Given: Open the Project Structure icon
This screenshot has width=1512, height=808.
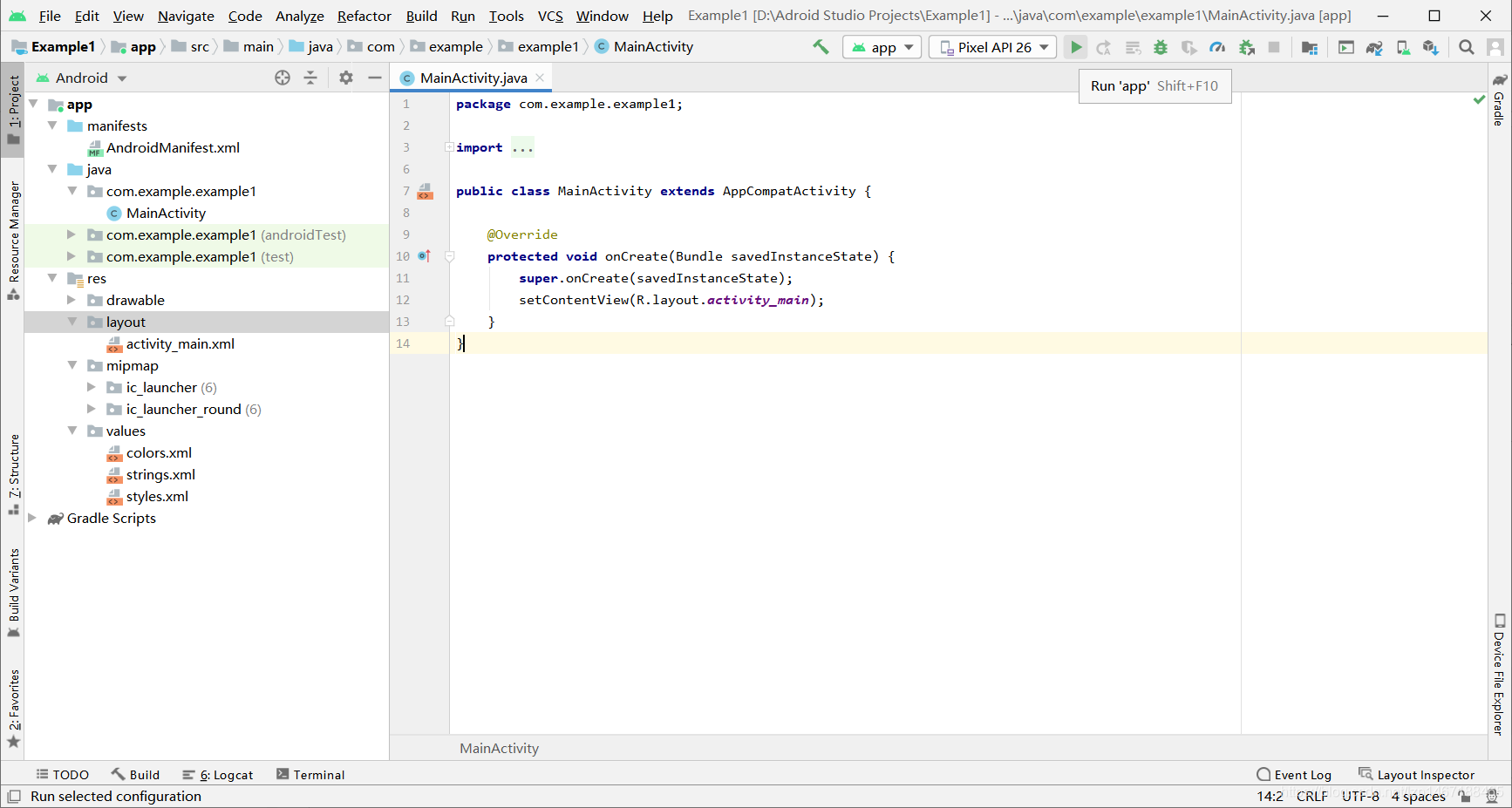Looking at the screenshot, I should click(1309, 47).
